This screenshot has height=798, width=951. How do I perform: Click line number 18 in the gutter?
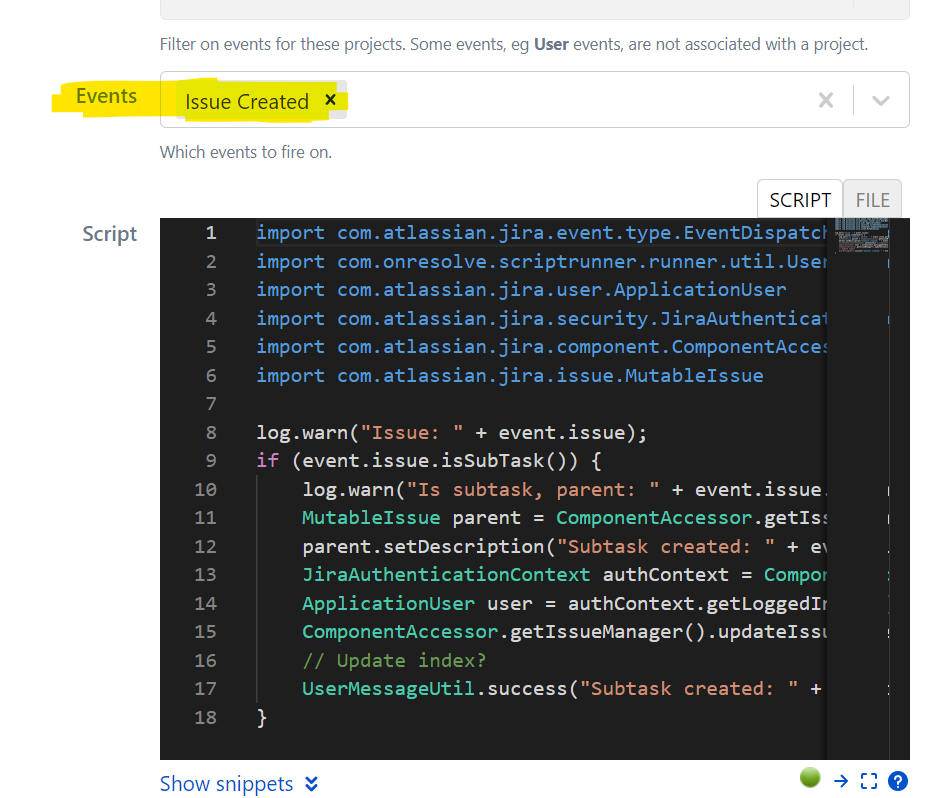206,717
